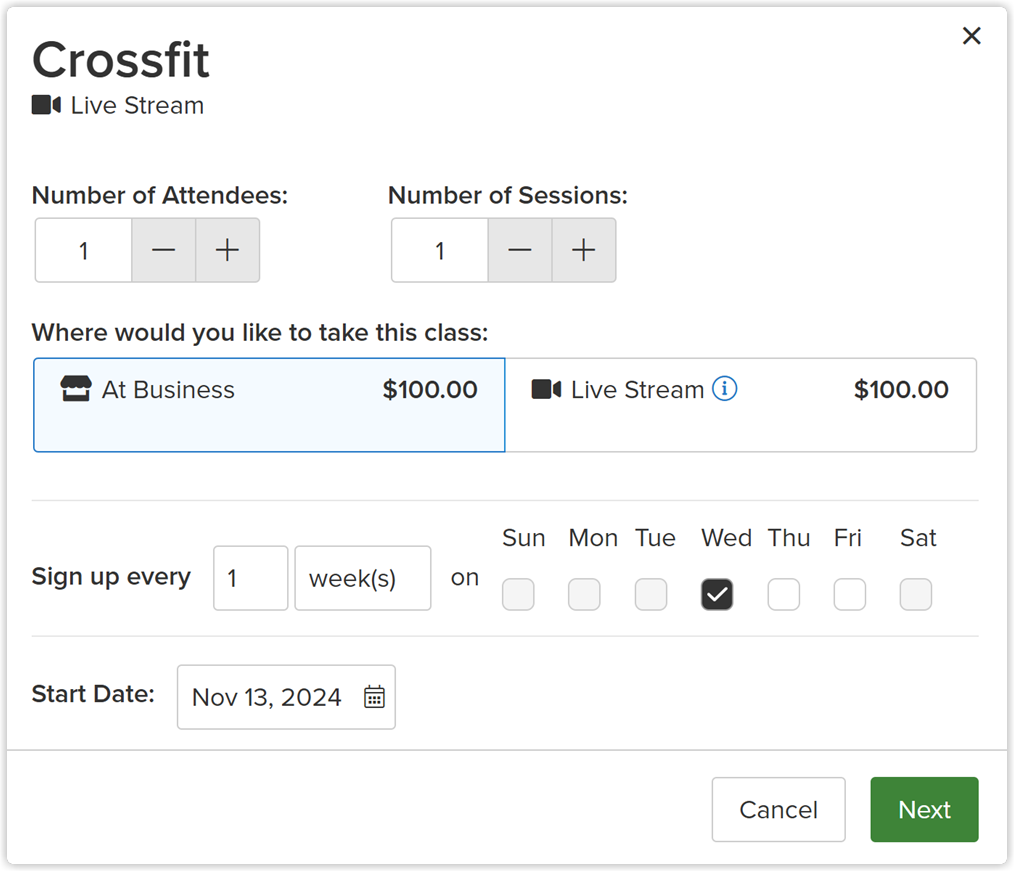Click the camera icon in Live Stream option

546,389
